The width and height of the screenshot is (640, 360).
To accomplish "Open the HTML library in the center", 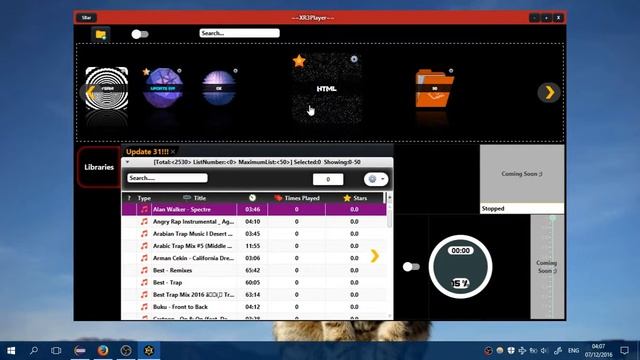I will pyautogui.click(x=327, y=89).
